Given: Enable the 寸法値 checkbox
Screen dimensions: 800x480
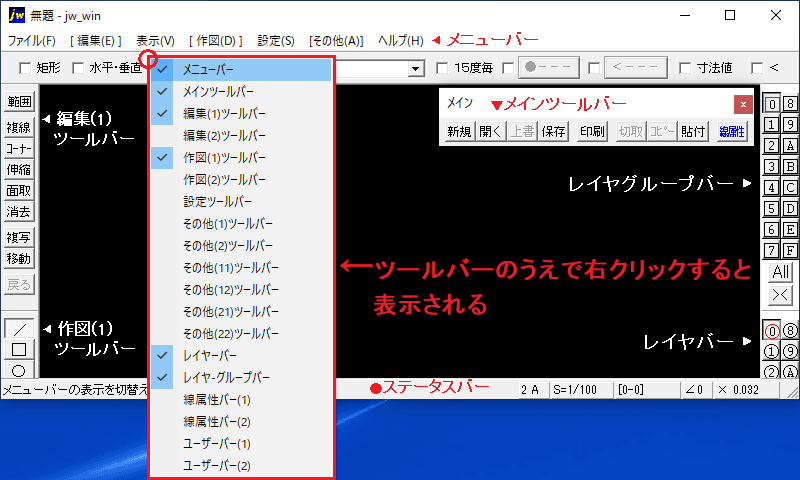Looking at the screenshot, I should click(x=685, y=68).
